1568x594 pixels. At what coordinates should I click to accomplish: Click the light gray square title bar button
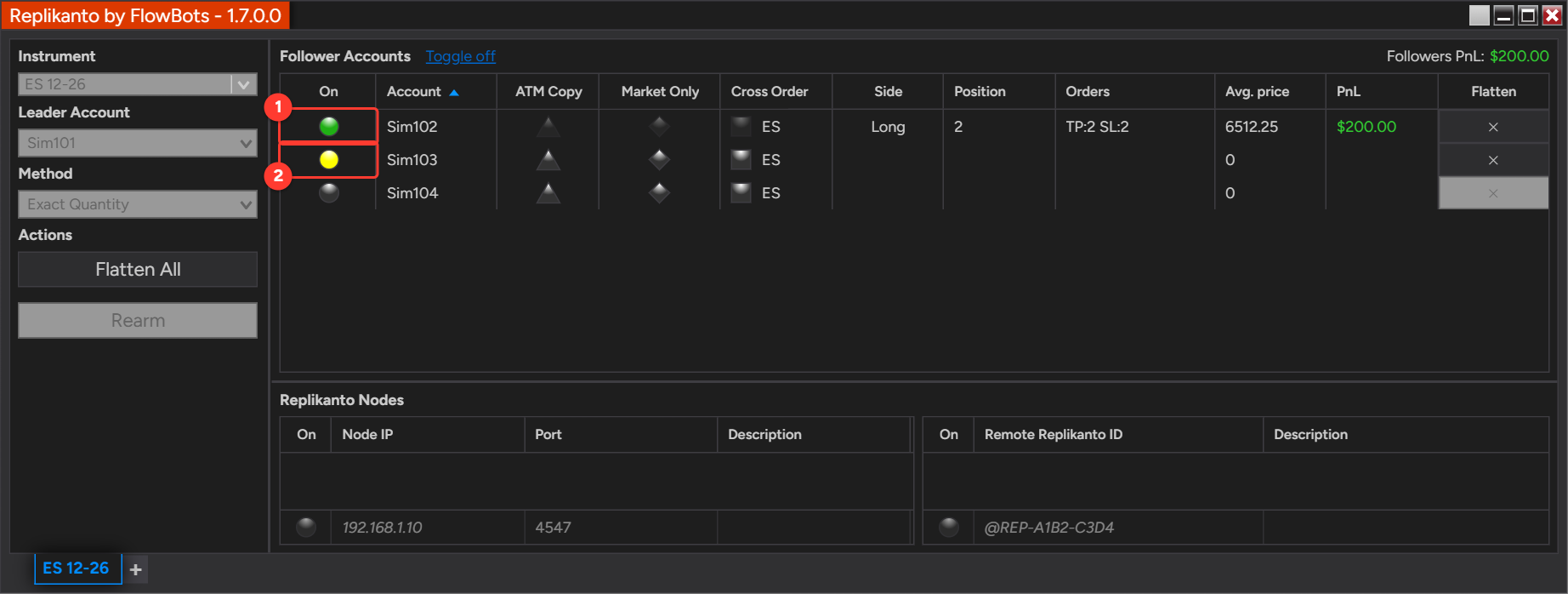[1480, 15]
